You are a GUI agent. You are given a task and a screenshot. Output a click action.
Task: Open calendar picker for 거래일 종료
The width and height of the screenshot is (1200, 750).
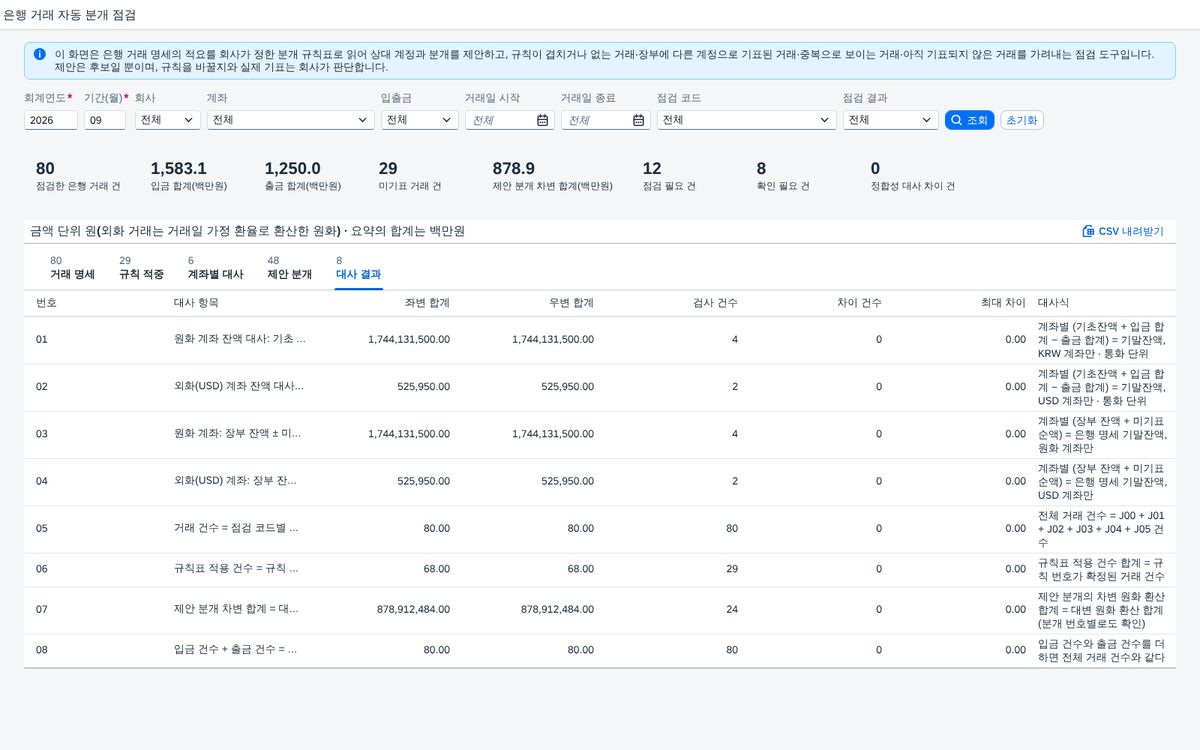tap(639, 120)
